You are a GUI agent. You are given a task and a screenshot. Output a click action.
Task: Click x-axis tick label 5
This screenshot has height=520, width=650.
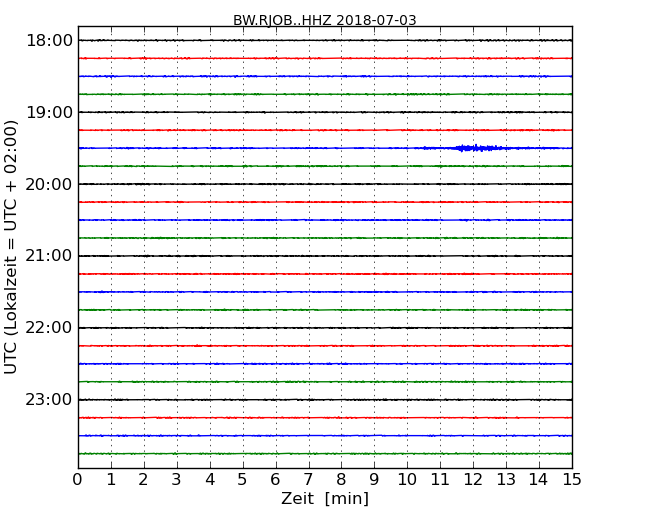[x=243, y=479]
